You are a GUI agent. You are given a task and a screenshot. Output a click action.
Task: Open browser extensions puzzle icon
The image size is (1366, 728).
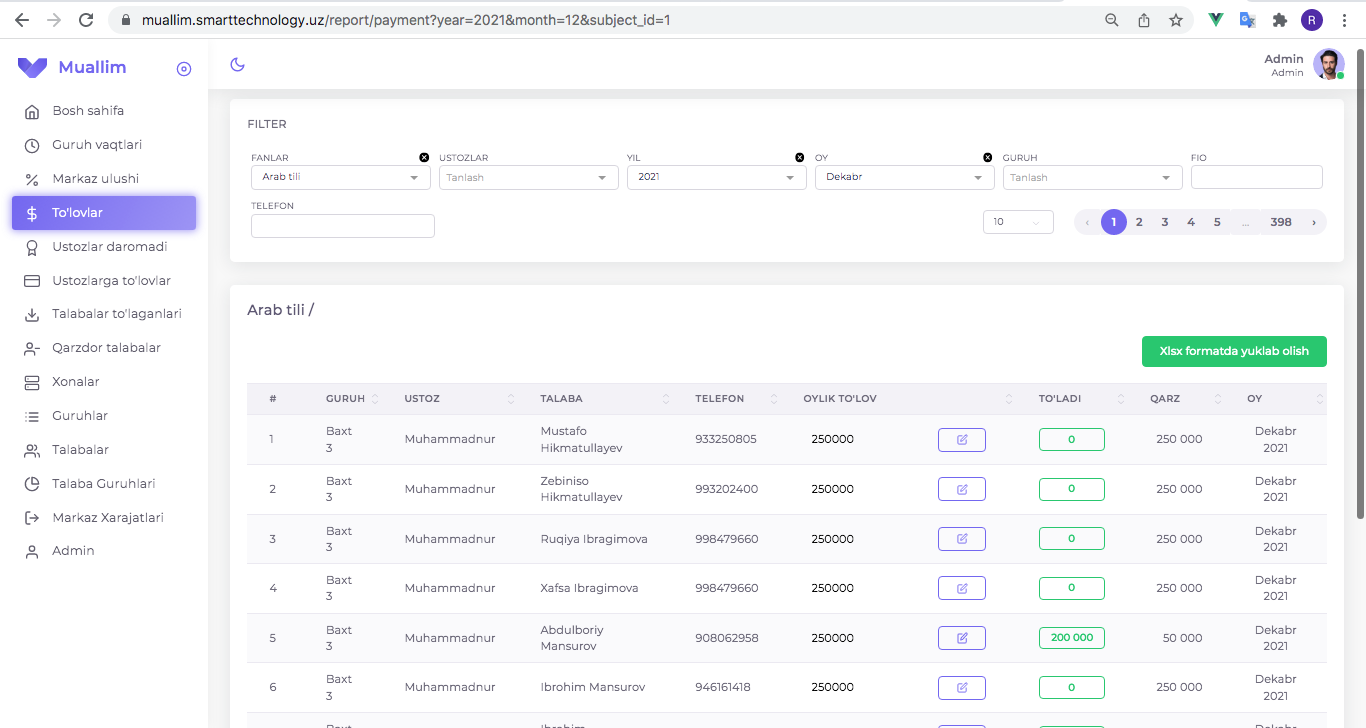pos(1279,20)
